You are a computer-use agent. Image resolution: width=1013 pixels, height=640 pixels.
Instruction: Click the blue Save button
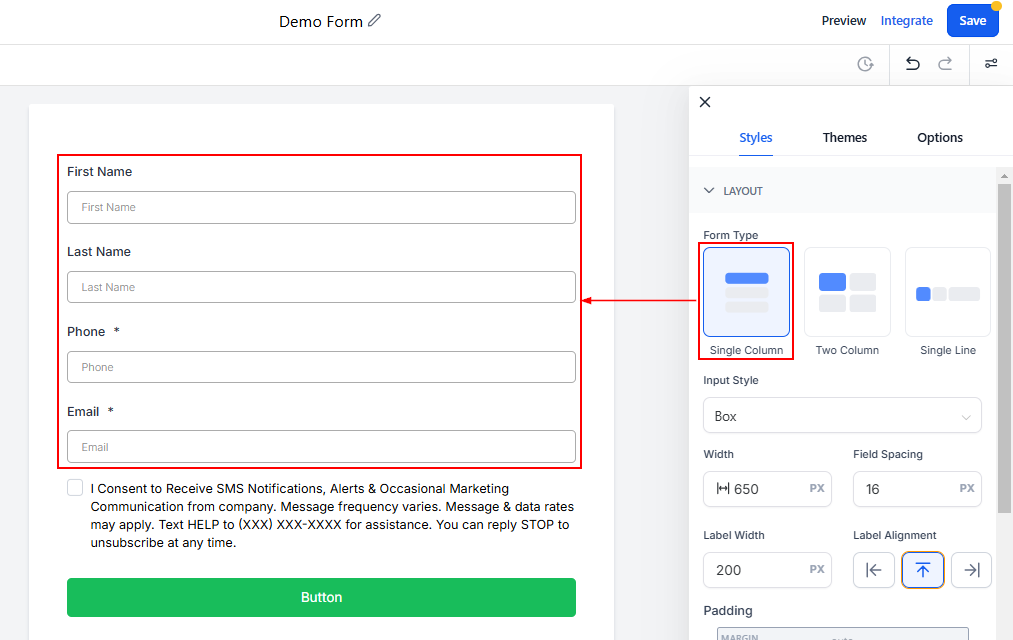(972, 21)
